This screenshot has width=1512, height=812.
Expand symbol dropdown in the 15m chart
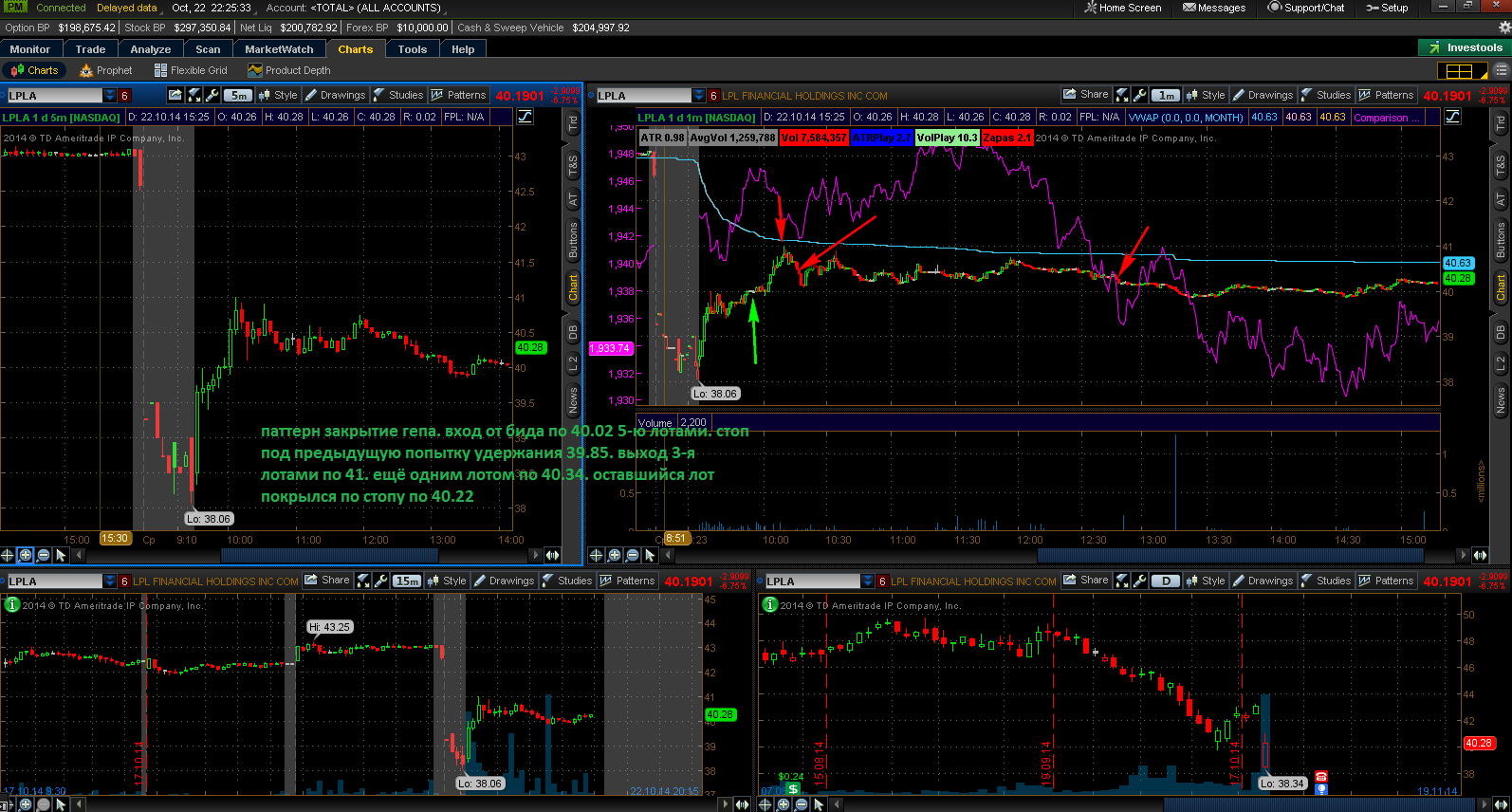(110, 581)
